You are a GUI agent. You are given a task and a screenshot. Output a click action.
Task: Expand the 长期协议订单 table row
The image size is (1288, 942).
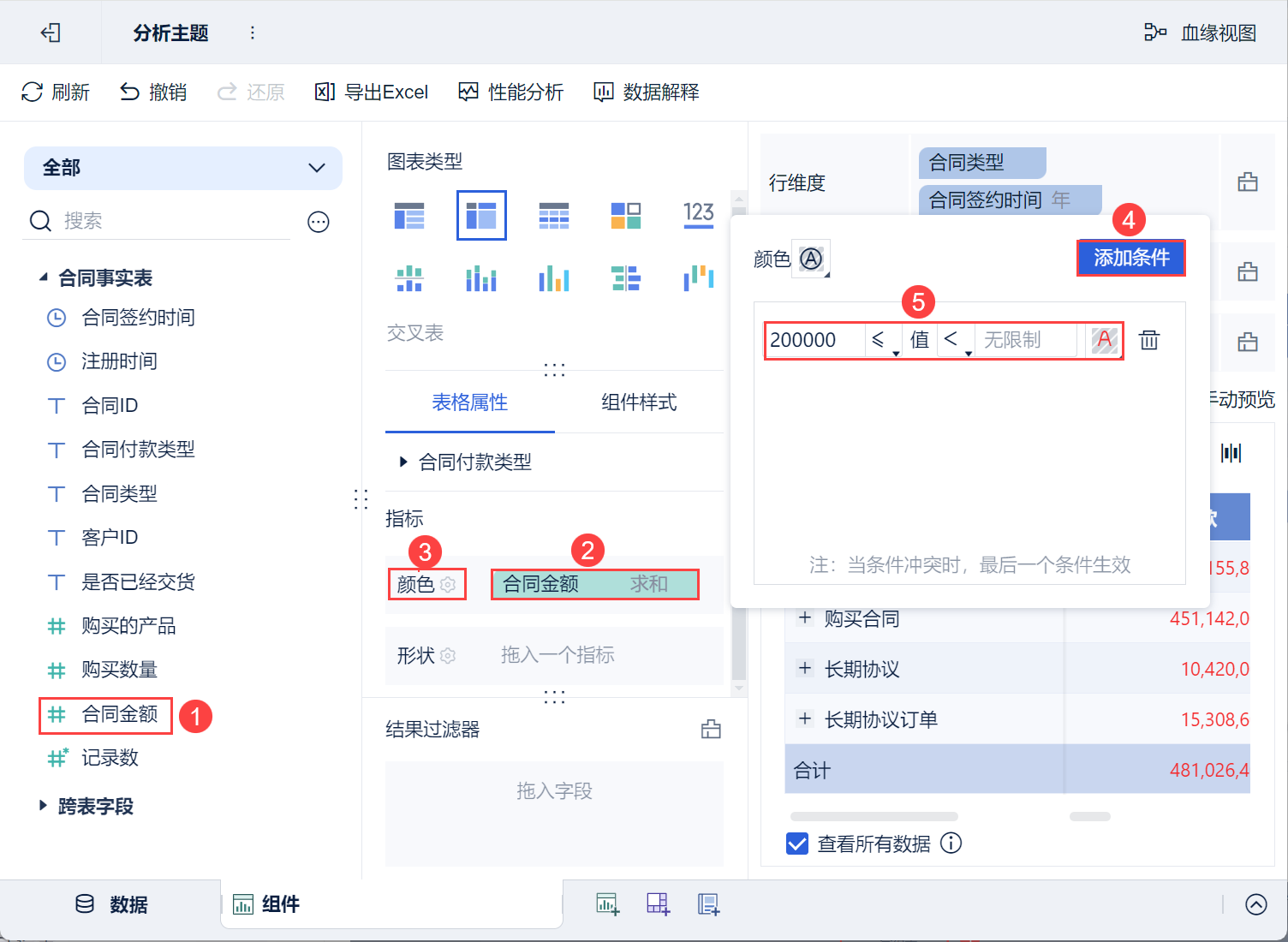805,718
